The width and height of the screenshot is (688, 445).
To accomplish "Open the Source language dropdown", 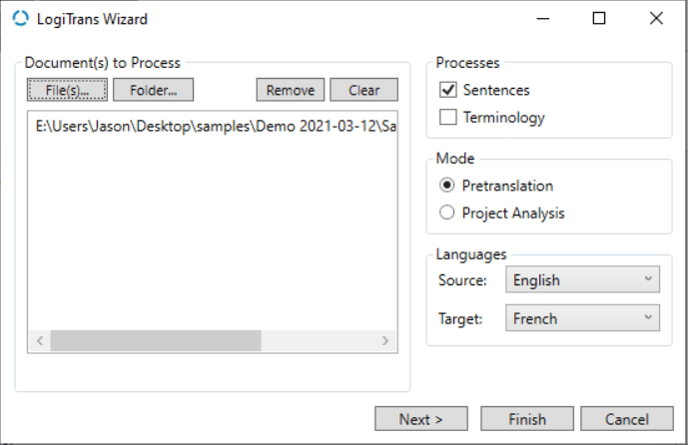I will coord(582,280).
